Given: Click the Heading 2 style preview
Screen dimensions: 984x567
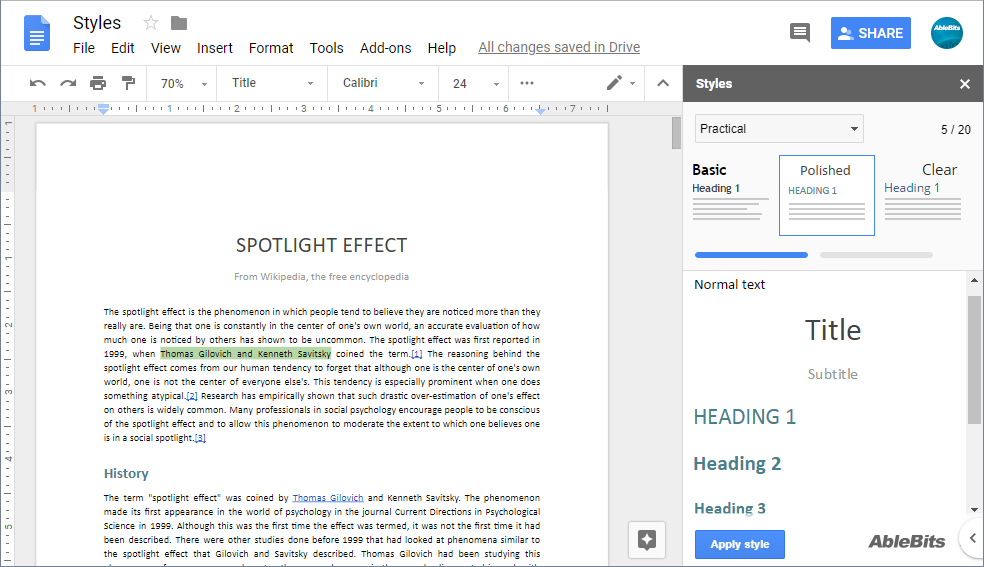Looking at the screenshot, I should click(x=737, y=464).
